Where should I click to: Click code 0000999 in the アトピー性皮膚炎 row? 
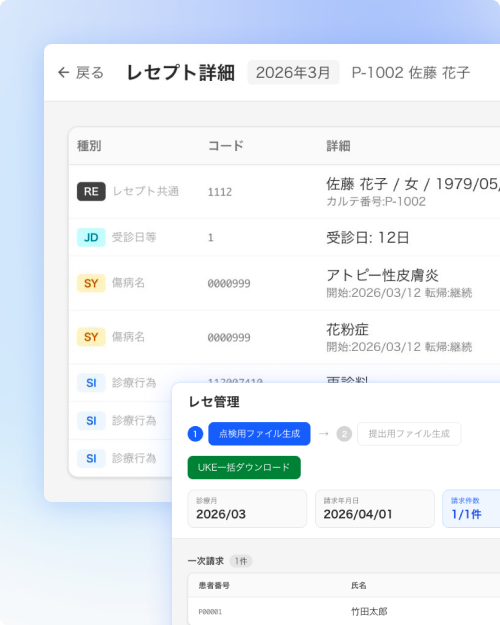(229, 283)
